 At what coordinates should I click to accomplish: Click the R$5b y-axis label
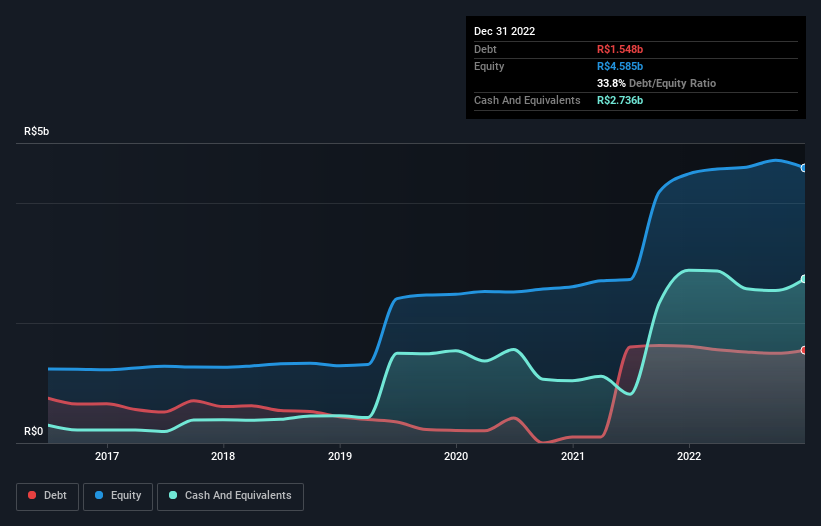point(37,131)
